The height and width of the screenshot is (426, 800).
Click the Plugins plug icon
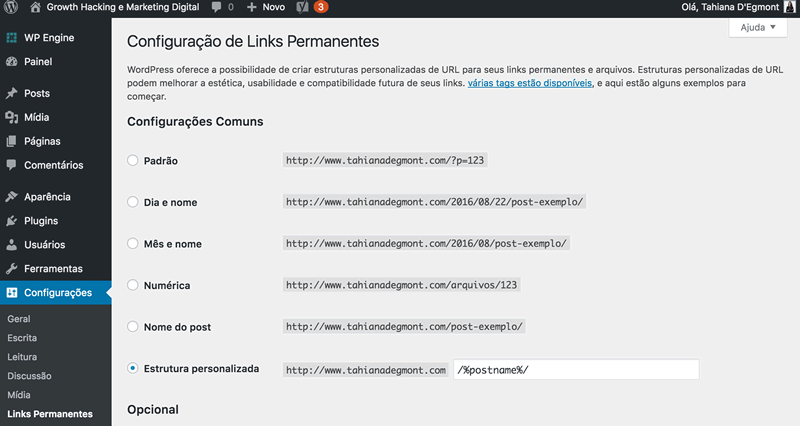[x=12, y=221]
